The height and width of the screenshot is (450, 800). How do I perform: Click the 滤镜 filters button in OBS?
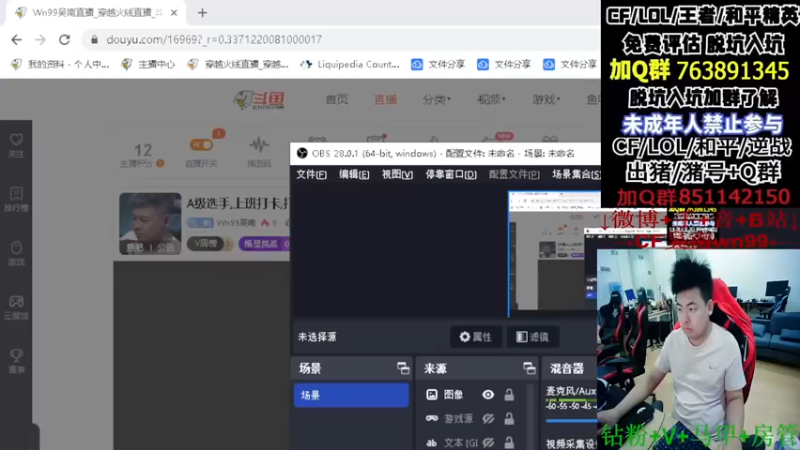532,337
